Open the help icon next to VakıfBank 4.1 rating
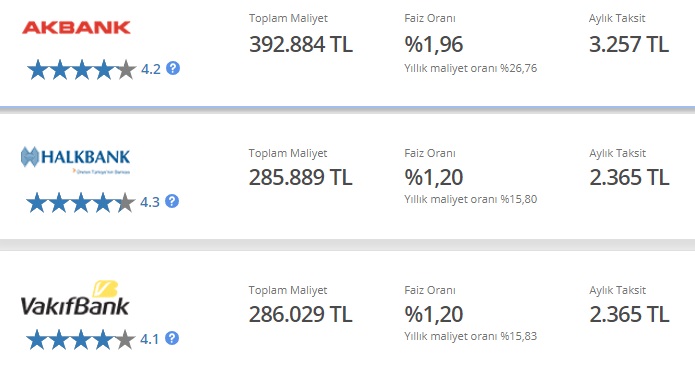The image size is (695, 374). 172,338
